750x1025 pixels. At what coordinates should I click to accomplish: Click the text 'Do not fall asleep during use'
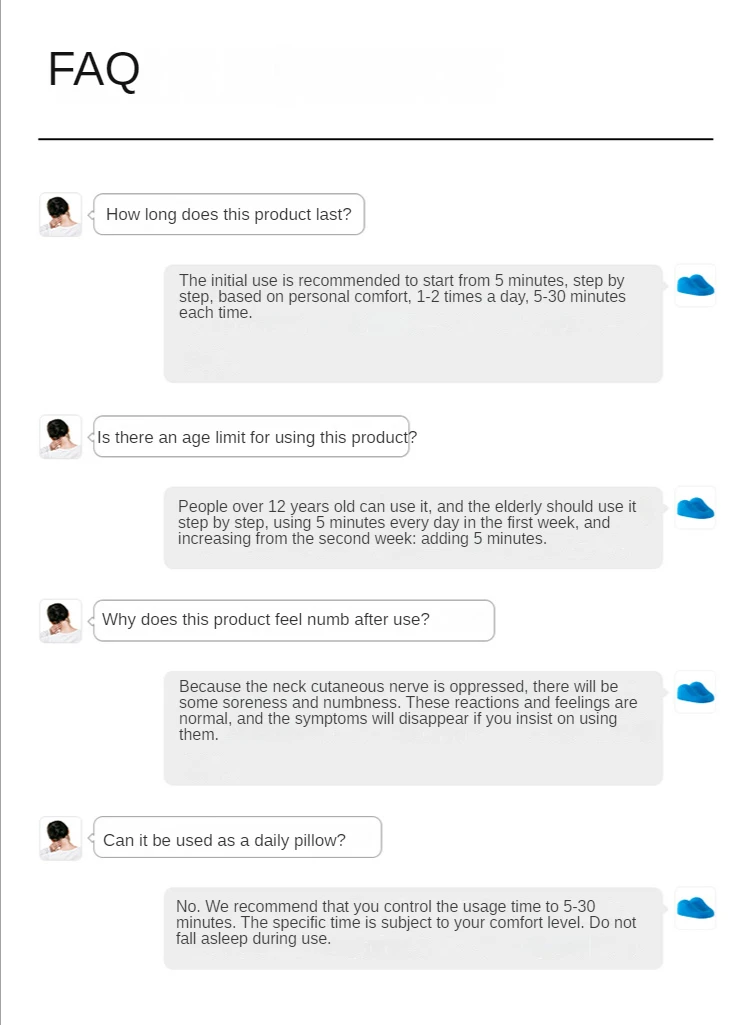click(405, 931)
